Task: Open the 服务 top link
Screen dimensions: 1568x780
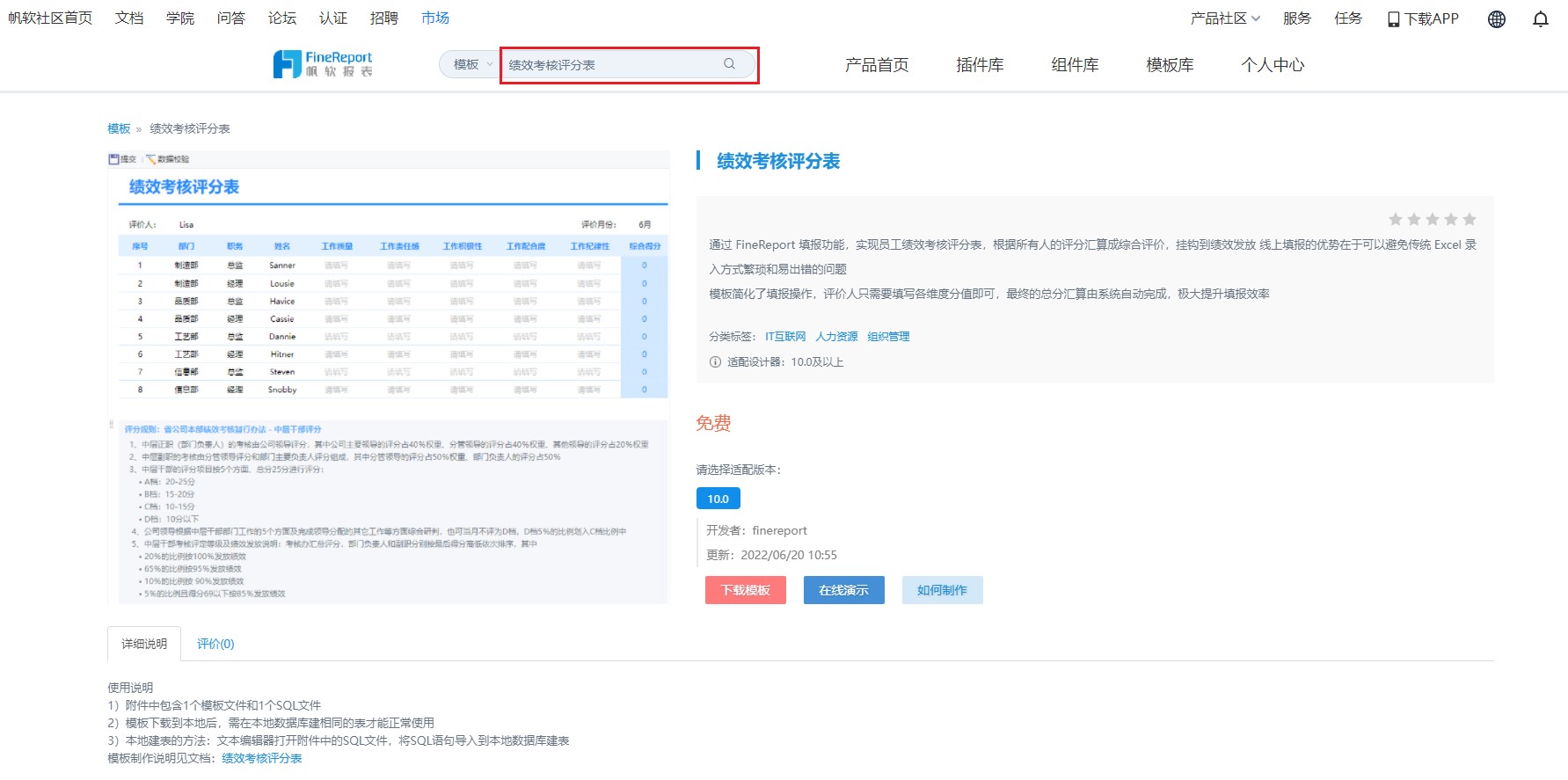Action: click(x=1297, y=18)
